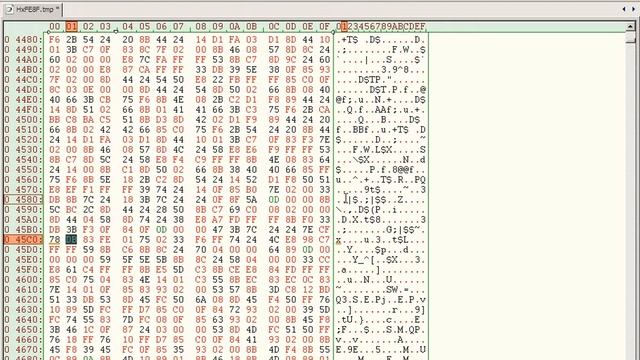
Task: Click ASCII text 'u..^.+..T$.R..PQ' in row 4560
Action: point(381,180)
